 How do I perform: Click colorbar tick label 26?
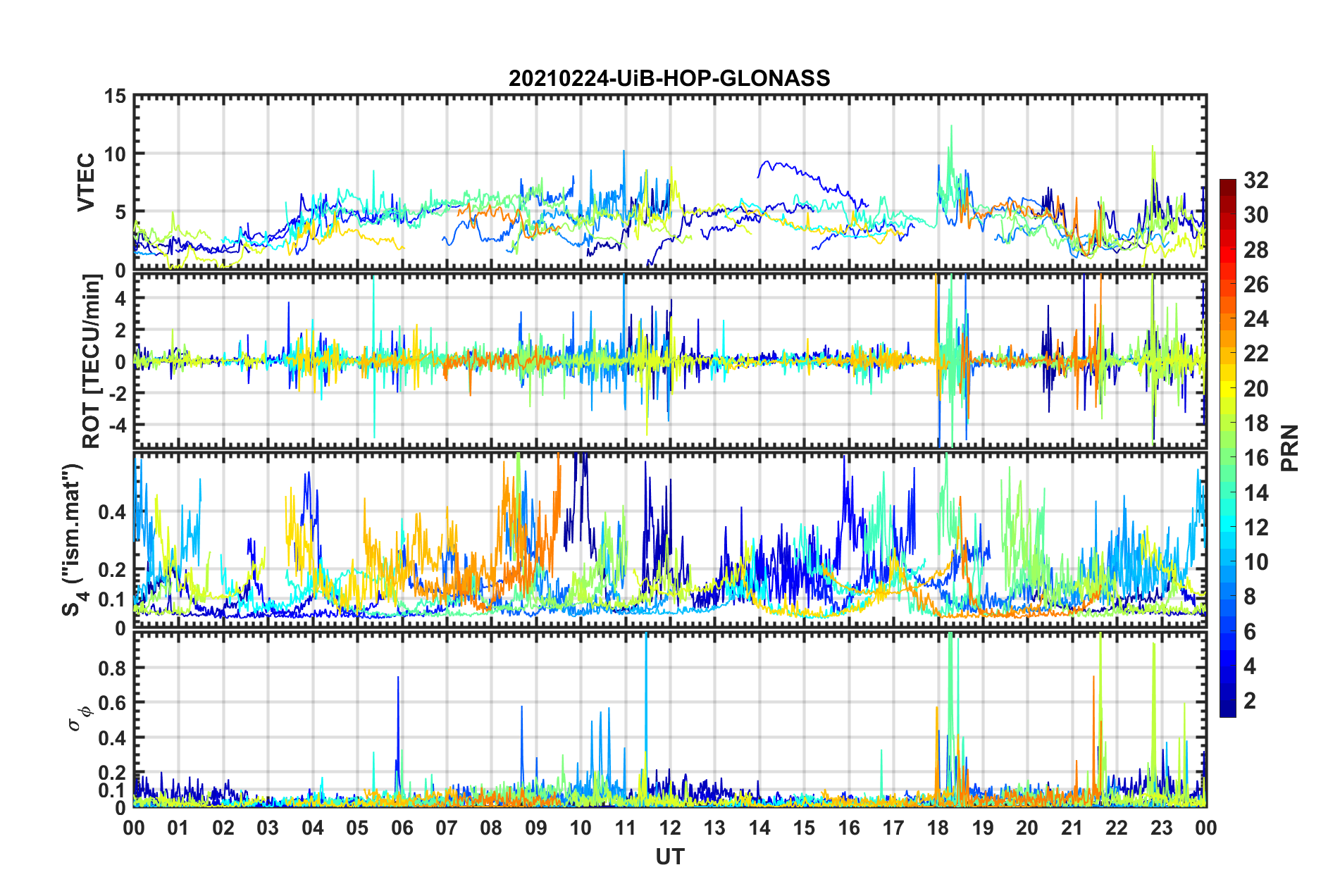1256,285
